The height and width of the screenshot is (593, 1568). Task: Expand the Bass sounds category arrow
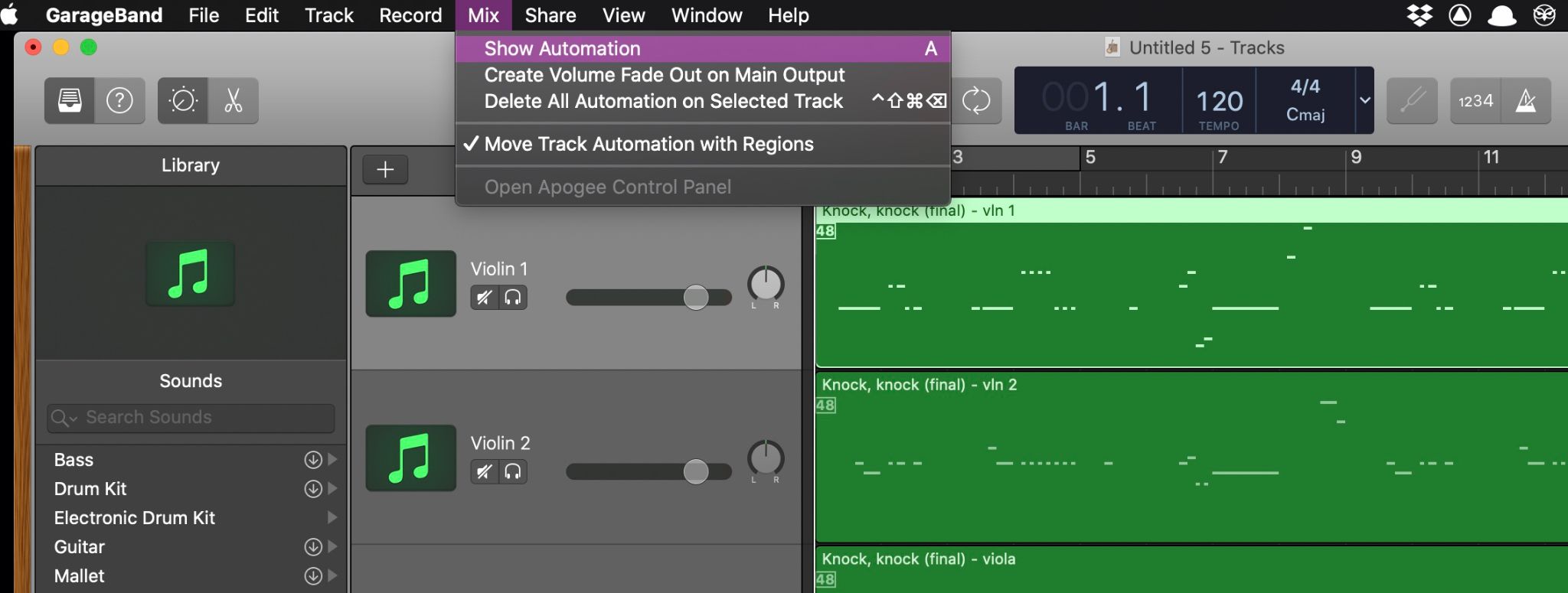point(332,460)
